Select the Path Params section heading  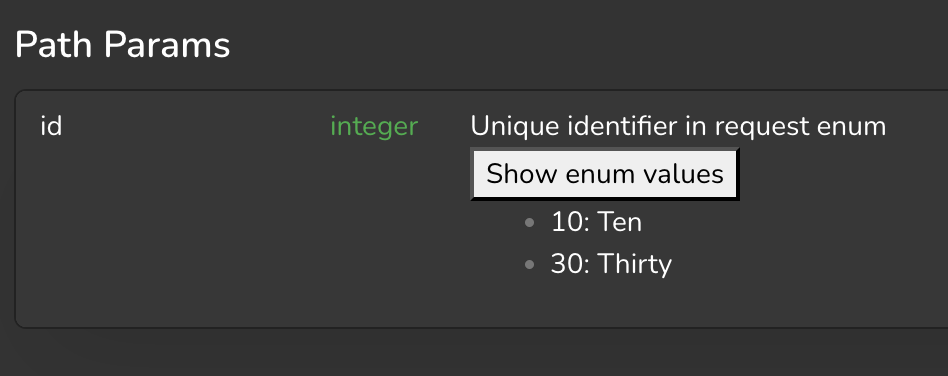123,45
